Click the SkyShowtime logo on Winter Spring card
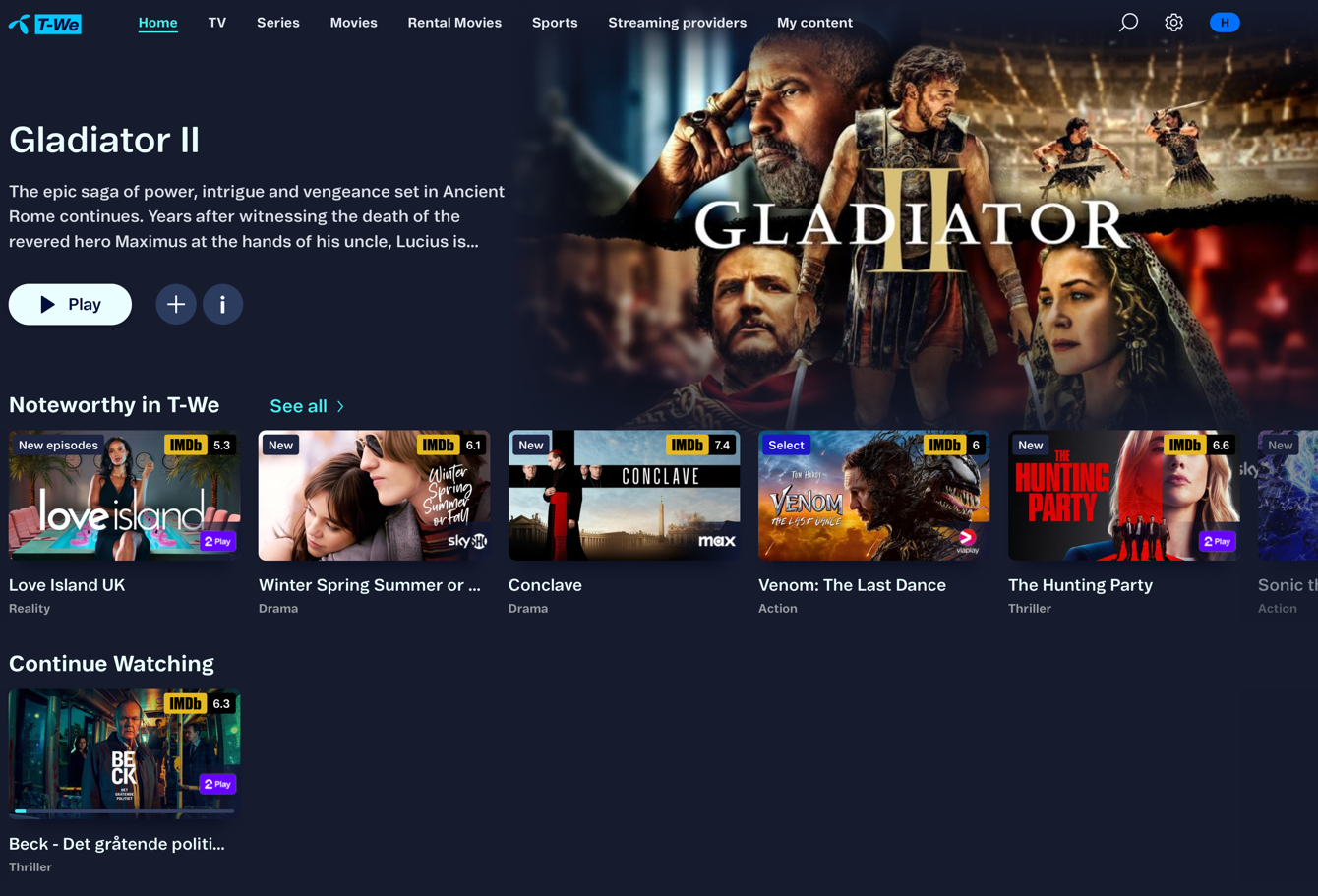1318x896 pixels. (x=467, y=541)
